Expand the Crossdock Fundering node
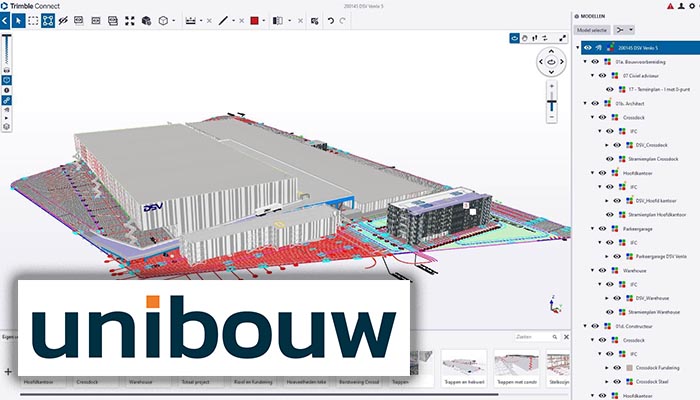The height and width of the screenshot is (400, 700). click(x=607, y=368)
